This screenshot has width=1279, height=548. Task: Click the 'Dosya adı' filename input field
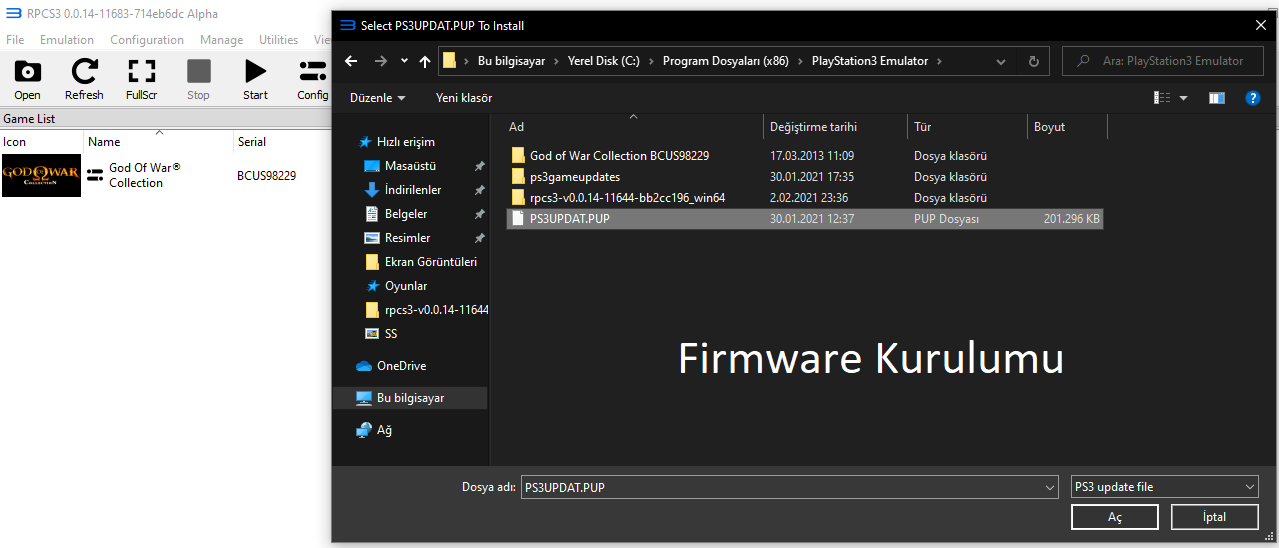point(781,487)
